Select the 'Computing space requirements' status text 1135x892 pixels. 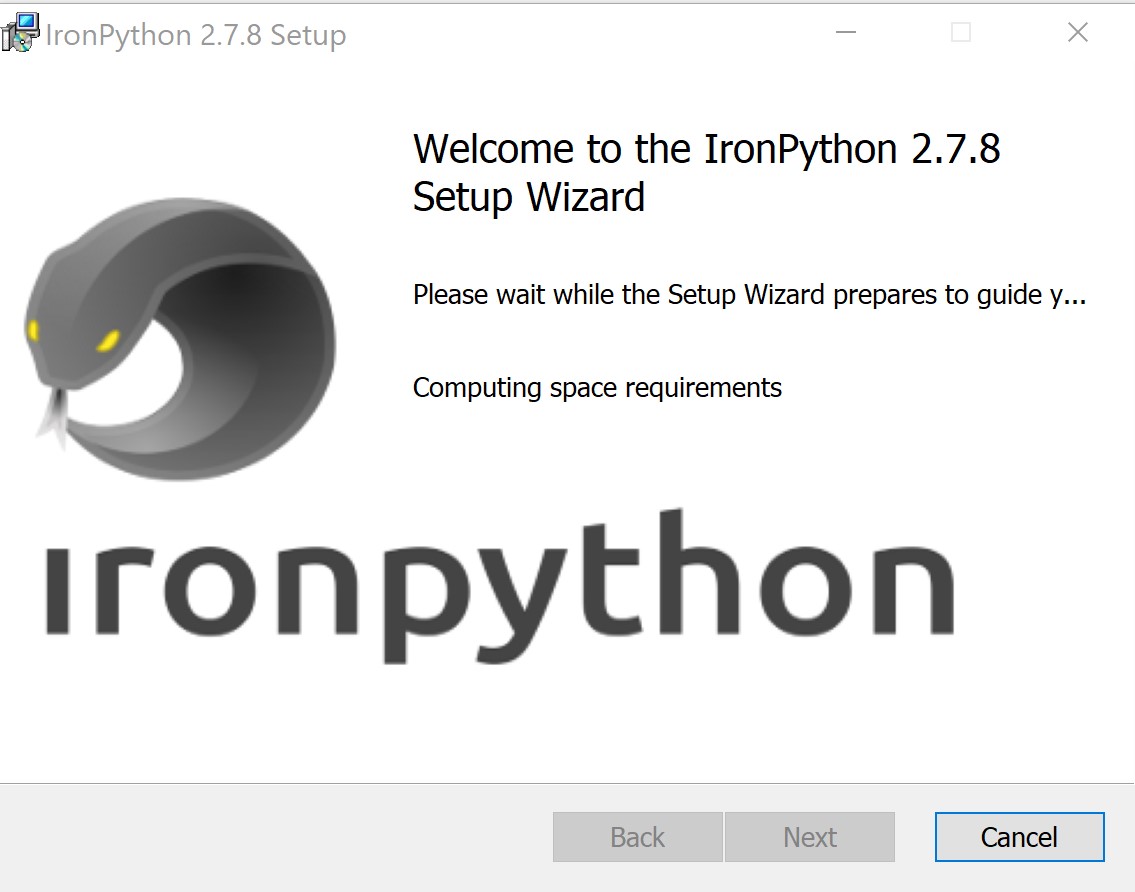(x=596, y=388)
